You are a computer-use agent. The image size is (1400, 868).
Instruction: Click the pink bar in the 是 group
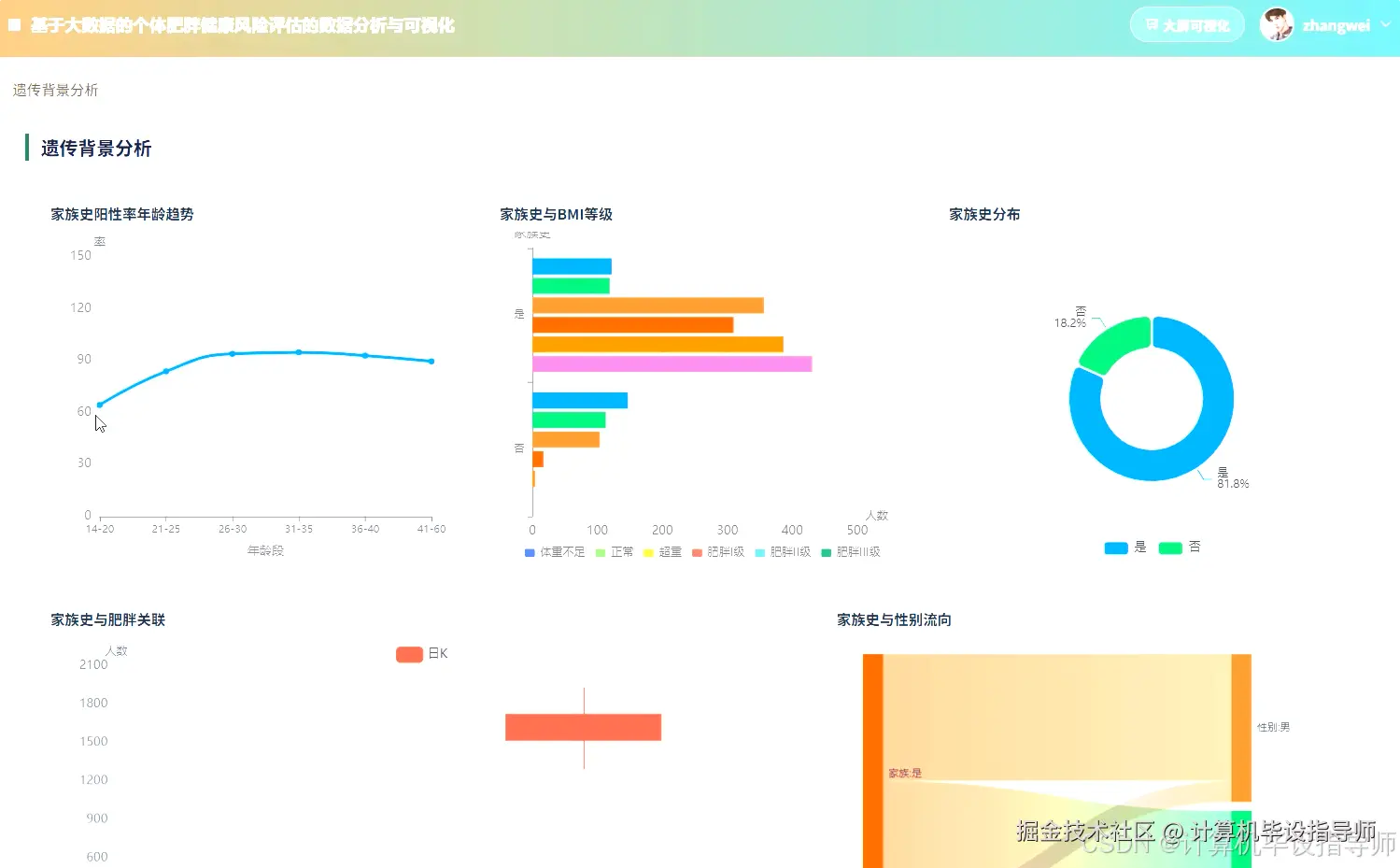click(x=672, y=364)
